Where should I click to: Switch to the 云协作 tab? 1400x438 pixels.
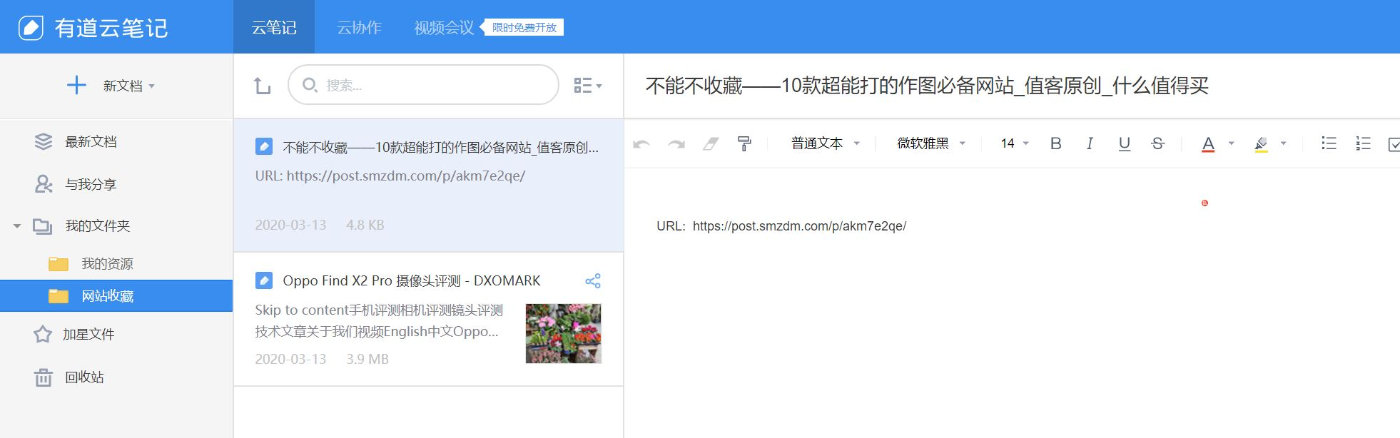click(x=358, y=27)
